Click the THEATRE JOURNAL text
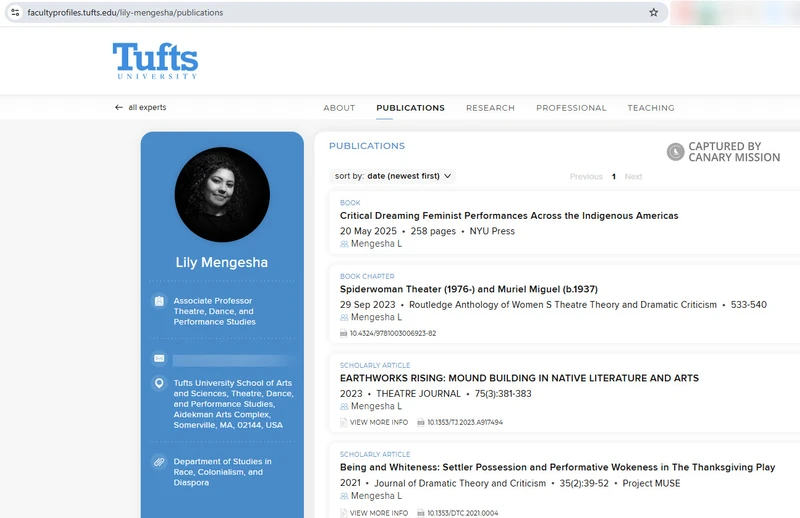 tap(418, 394)
